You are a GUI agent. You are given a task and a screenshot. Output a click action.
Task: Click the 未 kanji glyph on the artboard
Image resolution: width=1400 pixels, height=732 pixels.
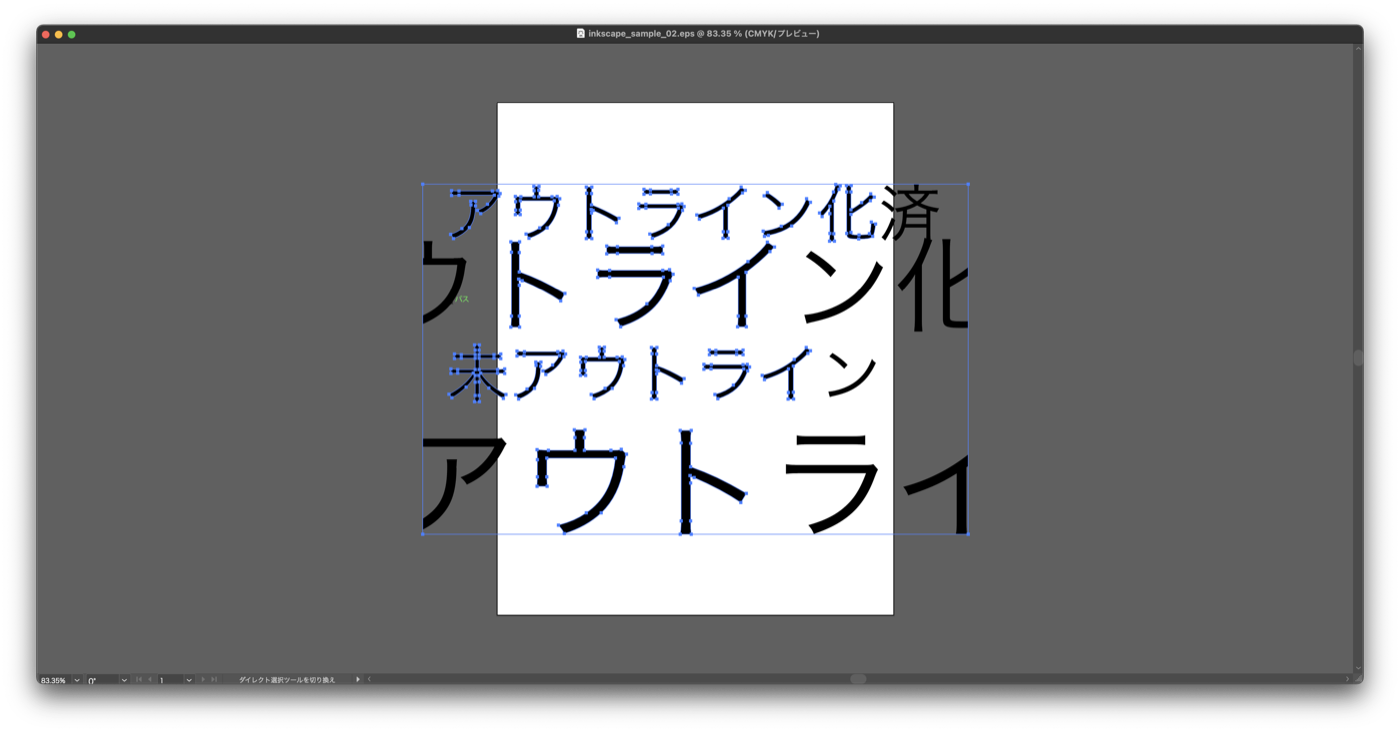(x=477, y=373)
